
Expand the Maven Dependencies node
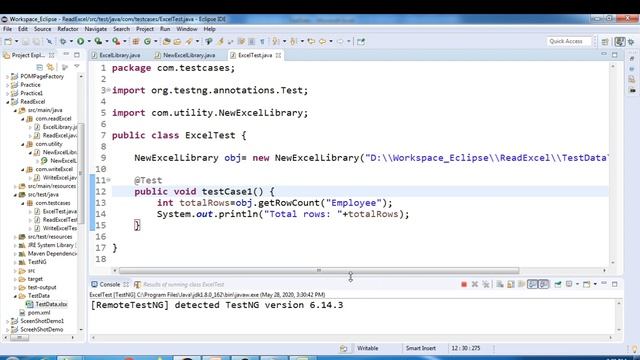(15, 253)
